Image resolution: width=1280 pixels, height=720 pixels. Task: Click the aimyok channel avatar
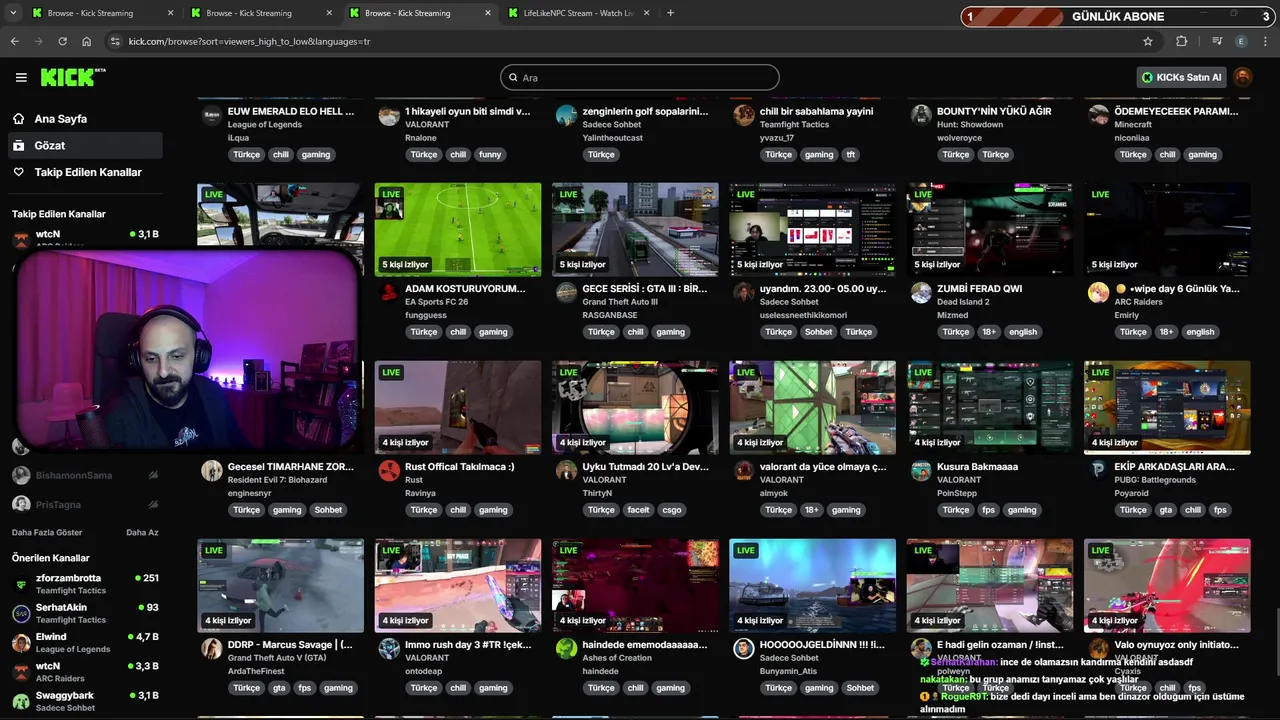tap(744, 471)
